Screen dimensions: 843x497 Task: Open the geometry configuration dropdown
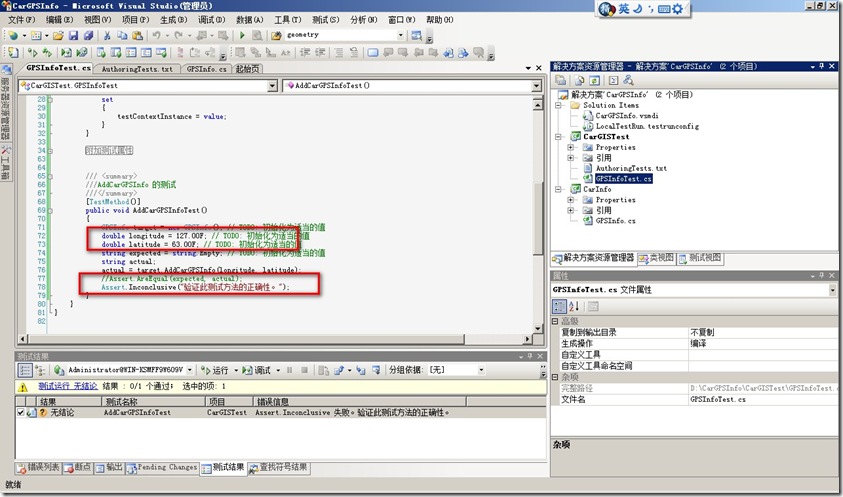(401, 35)
